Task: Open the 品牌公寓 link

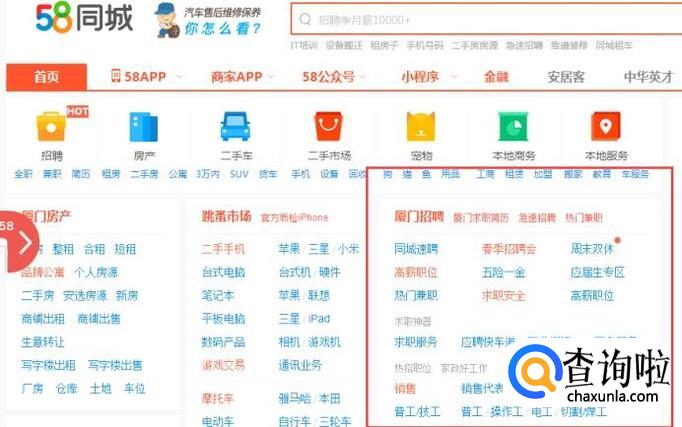Action: (x=43, y=273)
